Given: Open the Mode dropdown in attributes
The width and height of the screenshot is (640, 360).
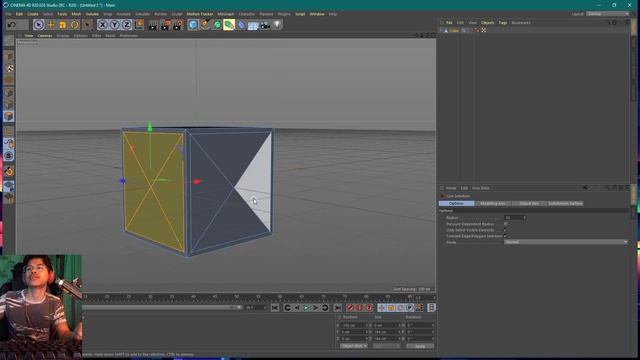Looking at the screenshot, I should (566, 242).
